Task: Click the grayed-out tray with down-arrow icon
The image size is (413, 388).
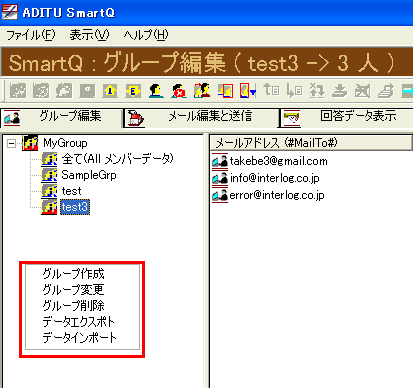Action: 340,91
